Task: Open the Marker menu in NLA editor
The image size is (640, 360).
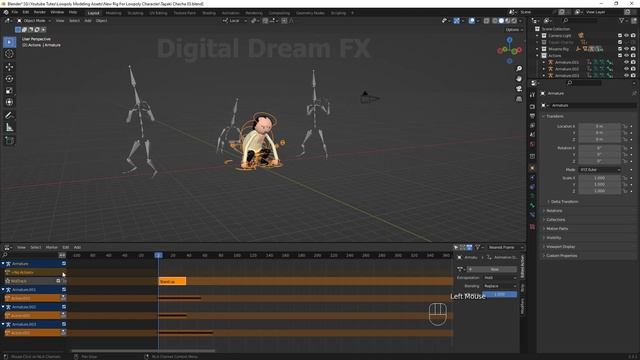Action: [51, 247]
